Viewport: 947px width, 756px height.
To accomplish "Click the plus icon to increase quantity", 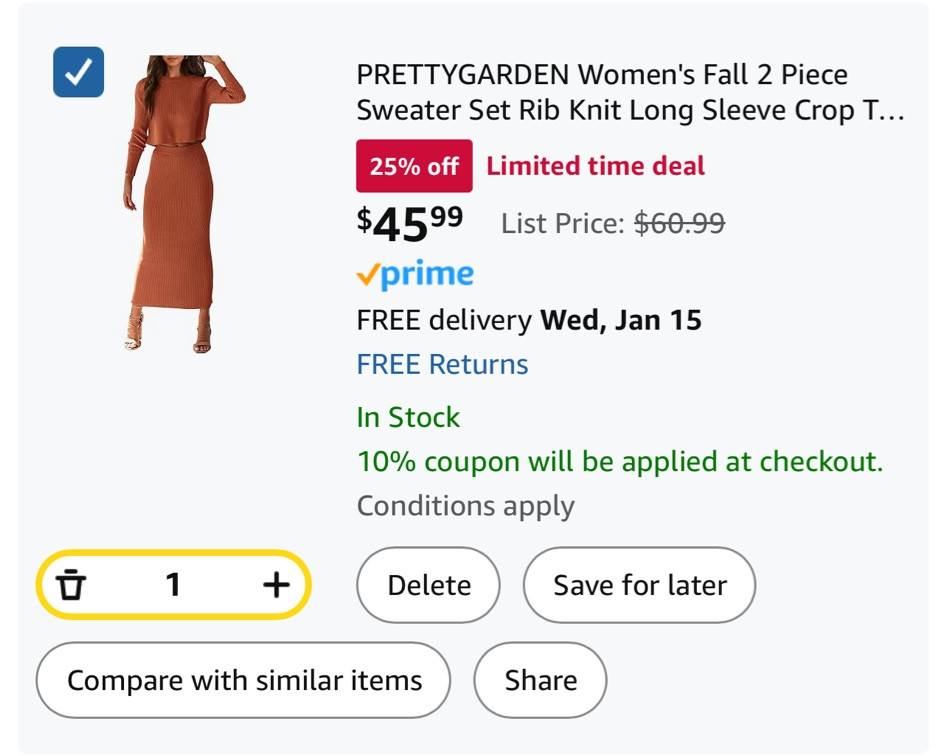I will pyautogui.click(x=275, y=585).
